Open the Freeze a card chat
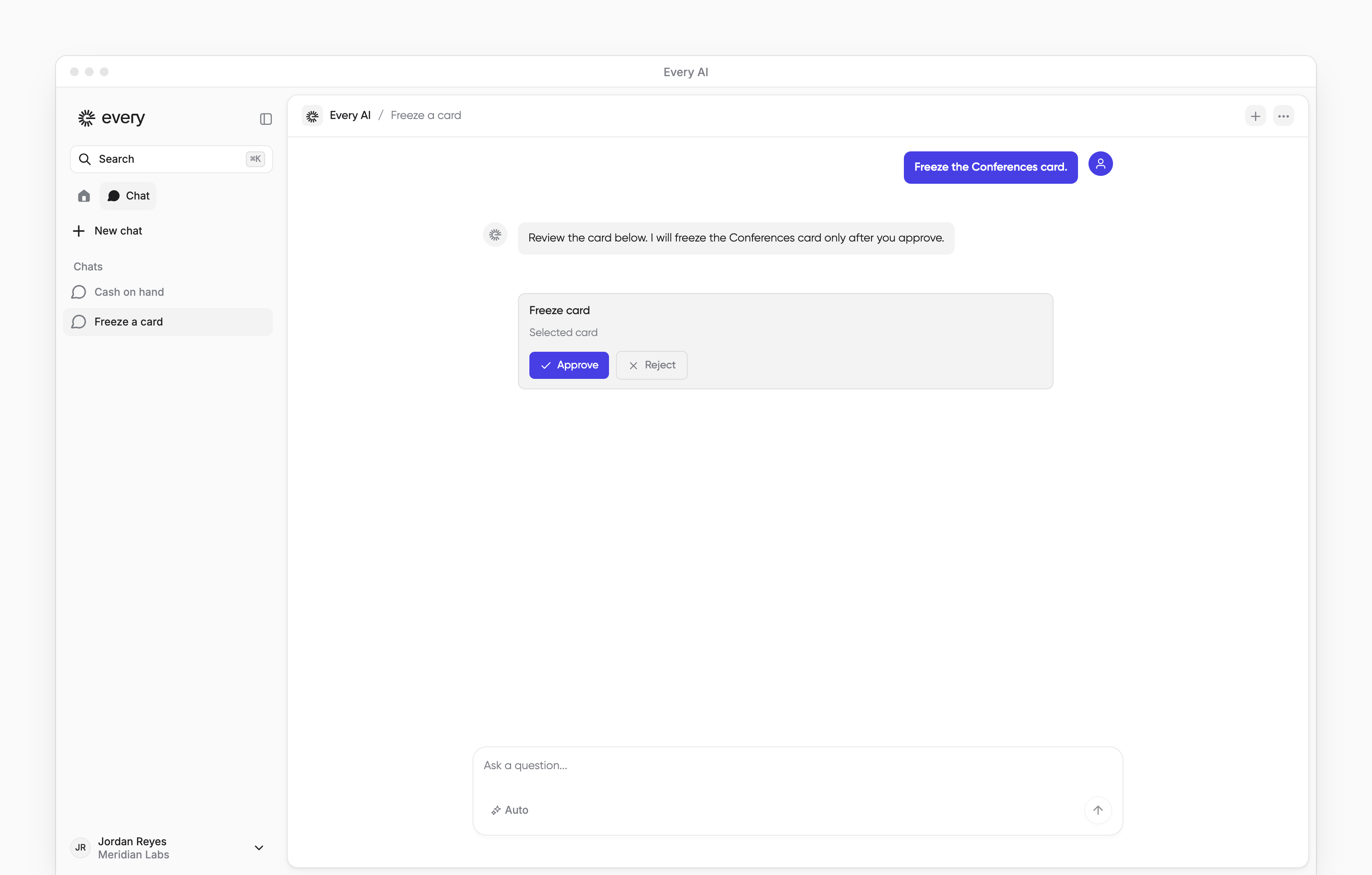 [x=168, y=322]
